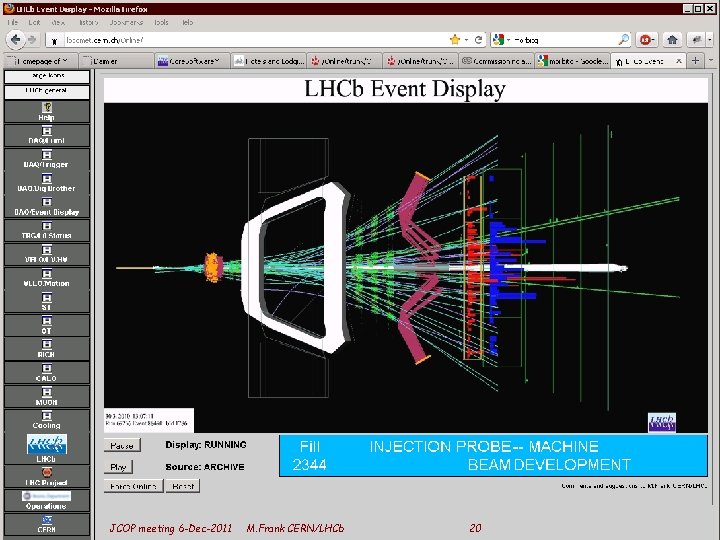Image resolution: width=720 pixels, height=540 pixels.
Task: Open the VELO LV/HV sidebar entry
Action: coord(47,254)
